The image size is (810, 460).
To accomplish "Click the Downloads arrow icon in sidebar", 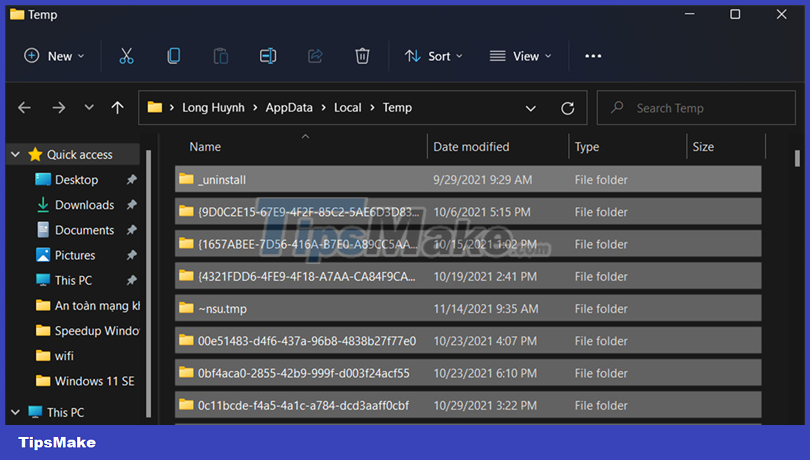I will [43, 205].
